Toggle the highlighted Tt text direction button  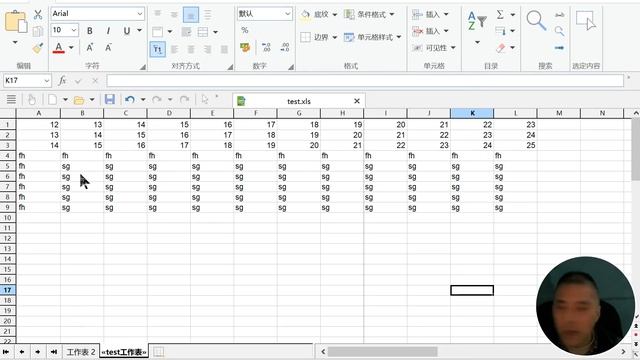(158, 49)
